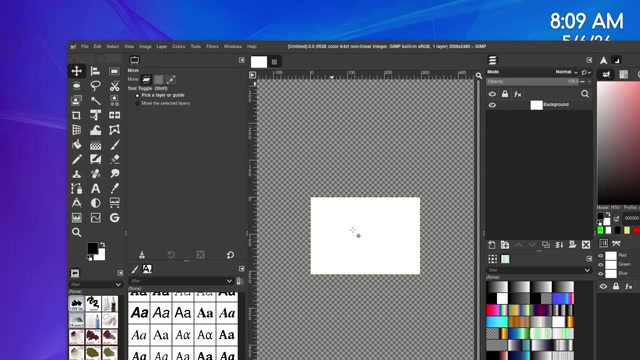640x360 pixels.
Task: Select the Smudge tool
Action: pyautogui.click(x=114, y=174)
